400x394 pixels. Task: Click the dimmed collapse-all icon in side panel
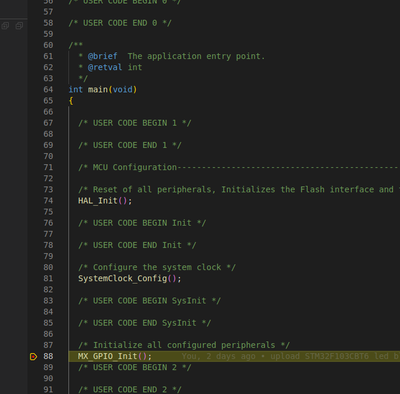(19, 26)
